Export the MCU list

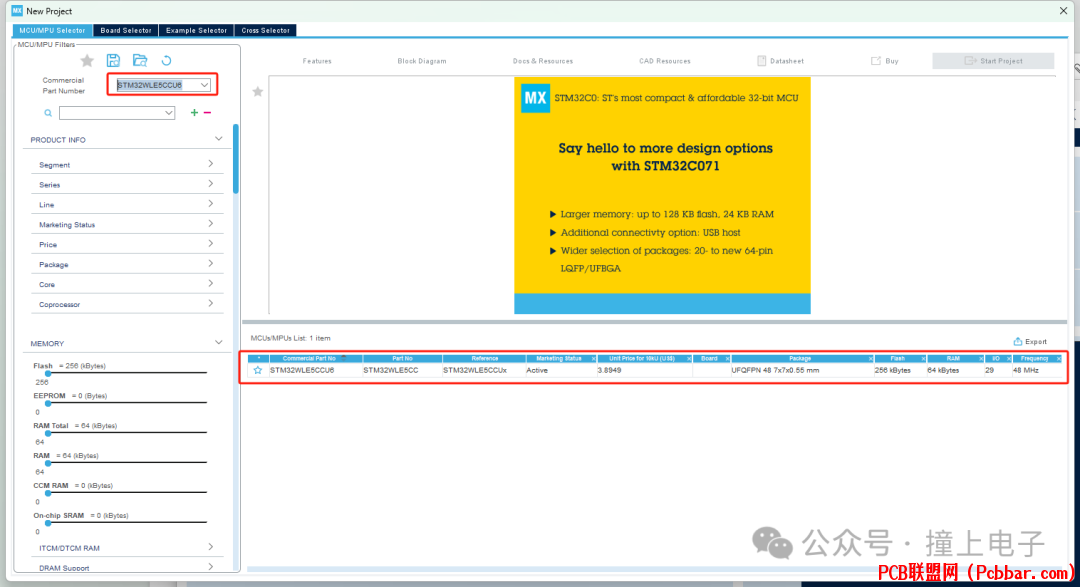tap(1030, 342)
